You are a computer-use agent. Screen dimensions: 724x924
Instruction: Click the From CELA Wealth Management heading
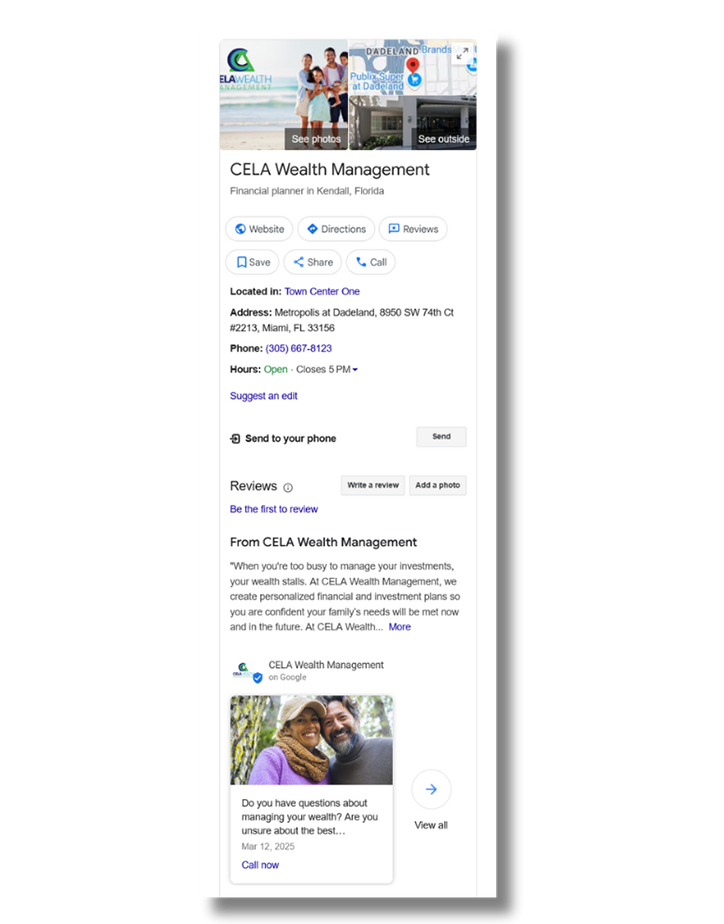pyautogui.click(x=323, y=542)
